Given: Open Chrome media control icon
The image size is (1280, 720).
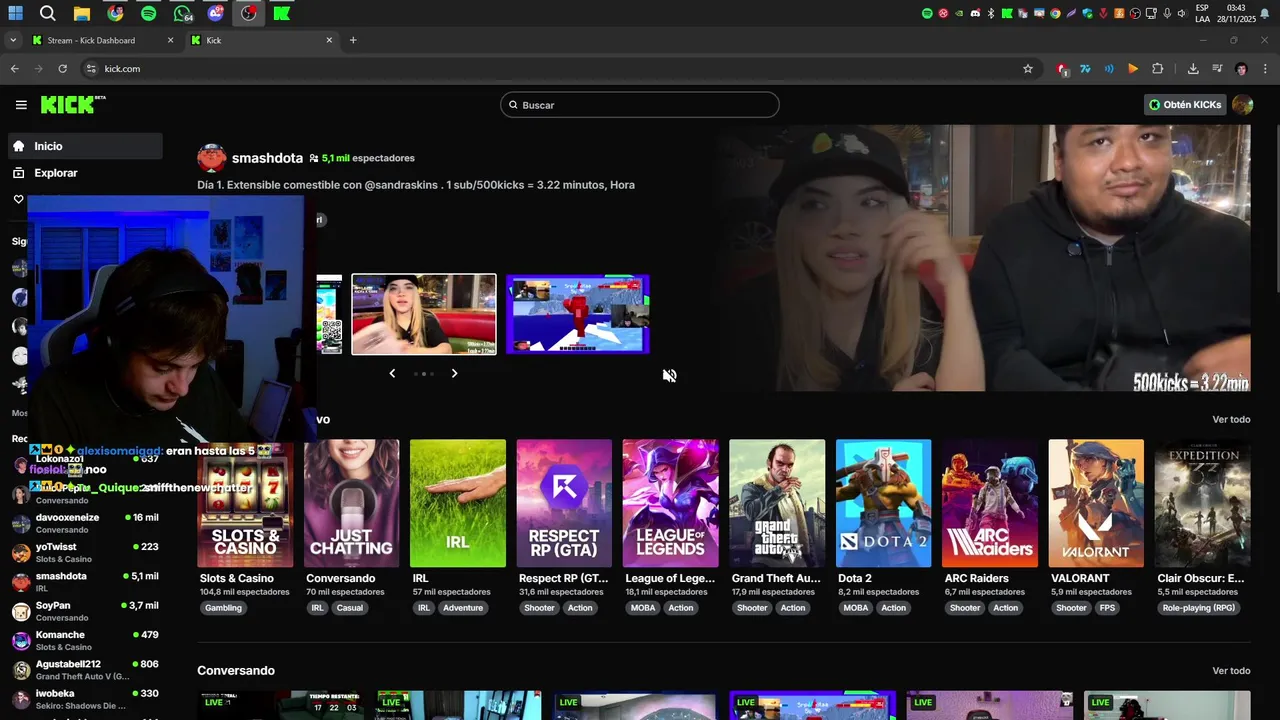Looking at the screenshot, I should tap(1217, 69).
